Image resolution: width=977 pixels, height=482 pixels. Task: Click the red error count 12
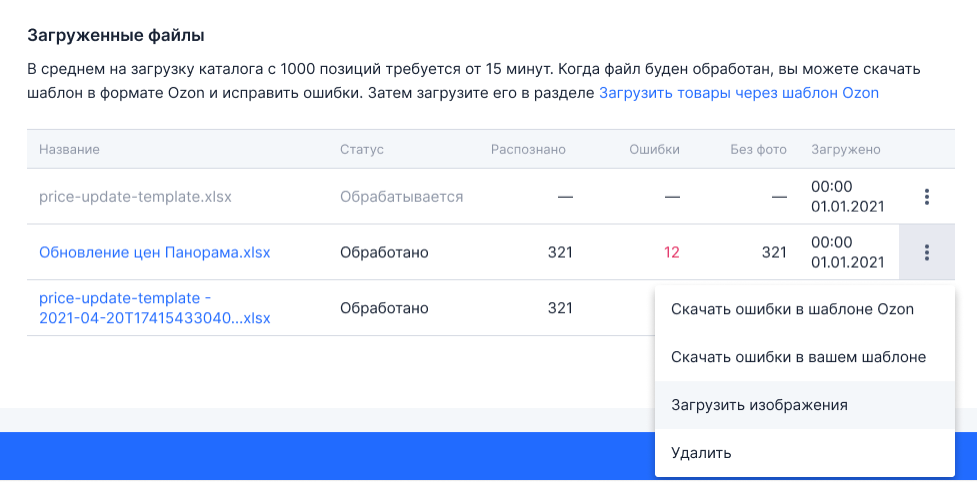[x=671, y=253]
